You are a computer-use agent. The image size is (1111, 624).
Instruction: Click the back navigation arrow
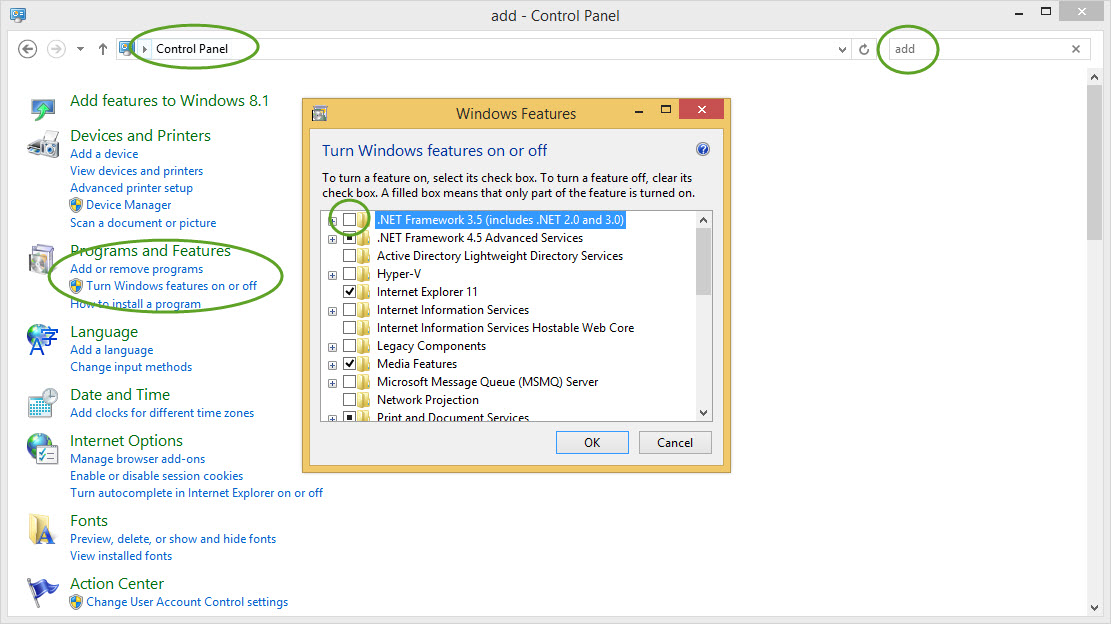pos(27,48)
